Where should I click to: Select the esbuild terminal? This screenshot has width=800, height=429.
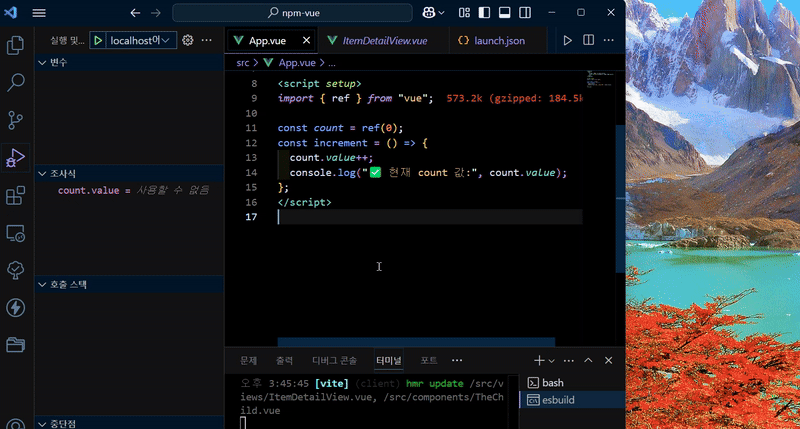[x=572, y=400]
